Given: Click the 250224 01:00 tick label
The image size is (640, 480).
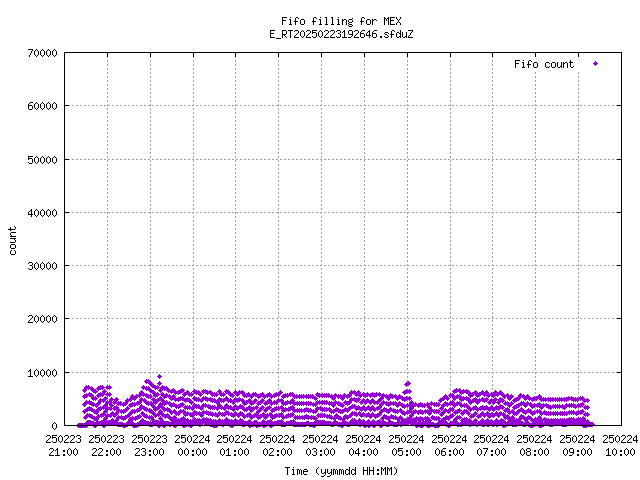Looking at the screenshot, I should click(234, 446).
